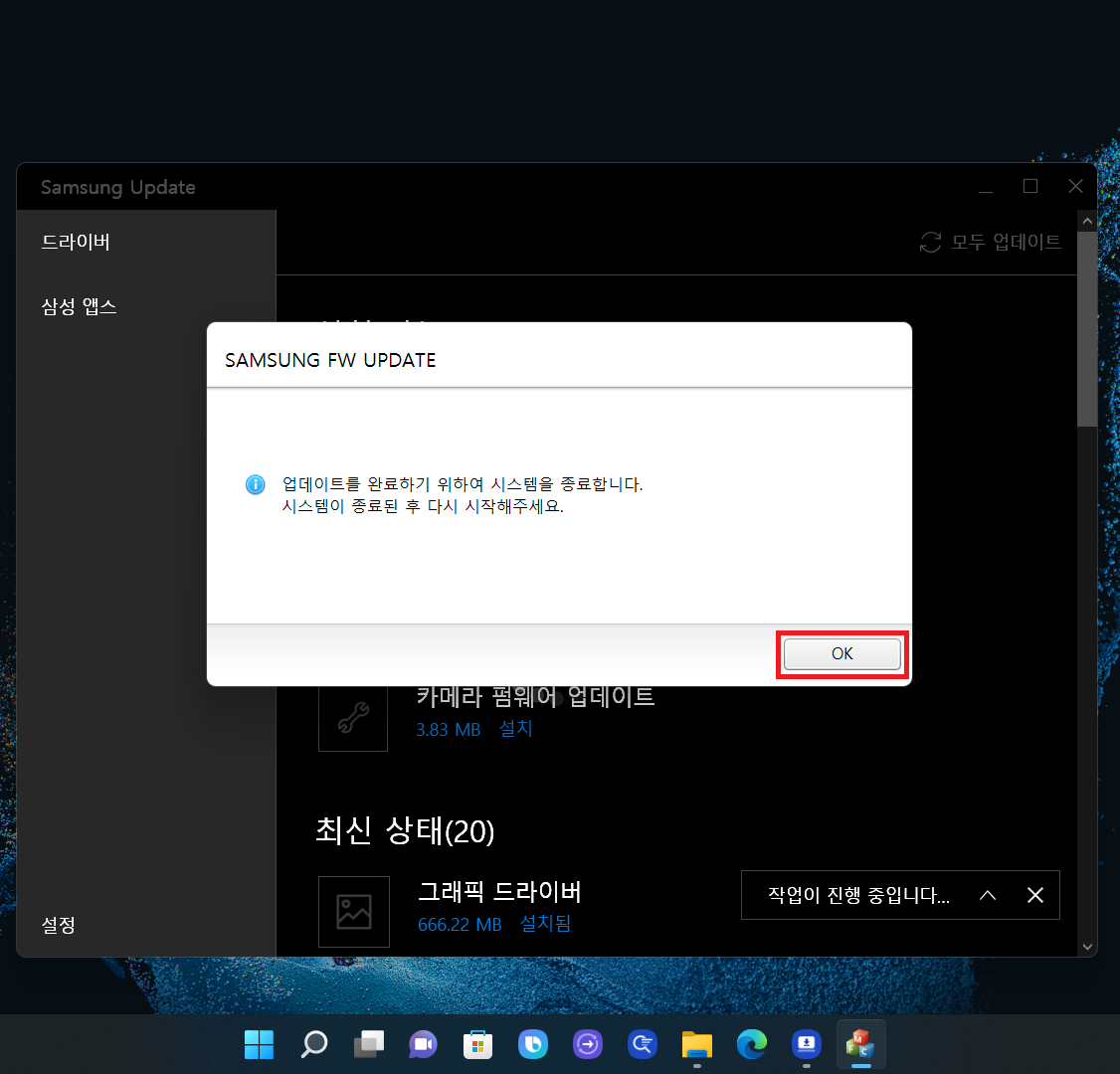The height and width of the screenshot is (1074, 1120).
Task: Click the vertical scrollbar thumb in Samsung Update
Action: click(x=1087, y=329)
